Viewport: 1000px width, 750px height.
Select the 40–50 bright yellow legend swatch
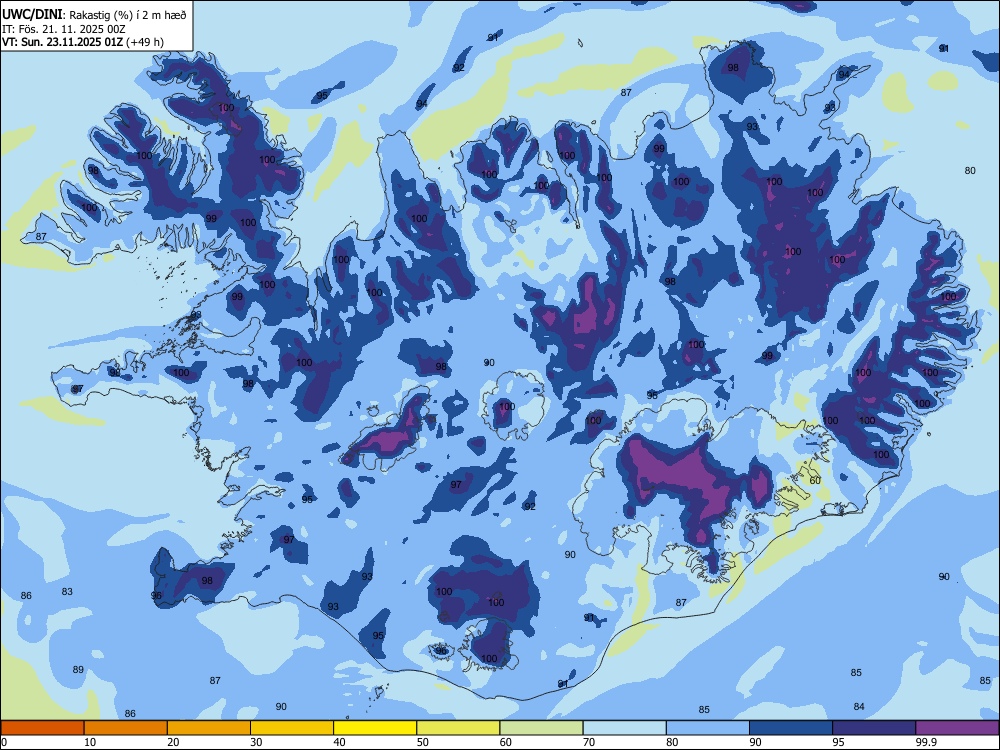click(x=375, y=728)
